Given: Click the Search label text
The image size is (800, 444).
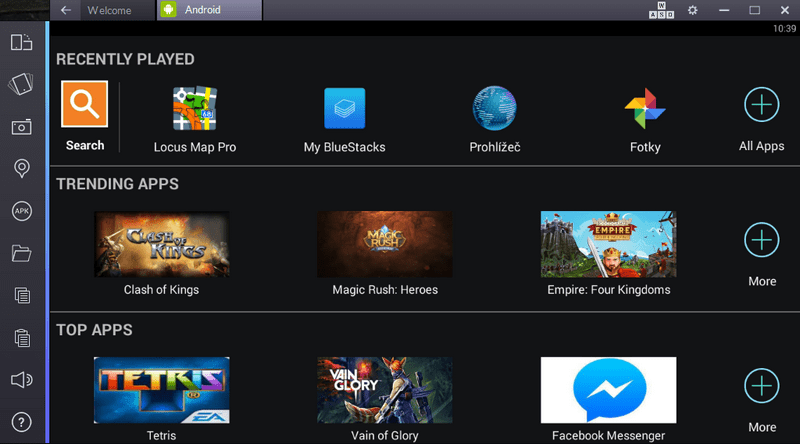Looking at the screenshot, I should pyautogui.click(x=85, y=145).
